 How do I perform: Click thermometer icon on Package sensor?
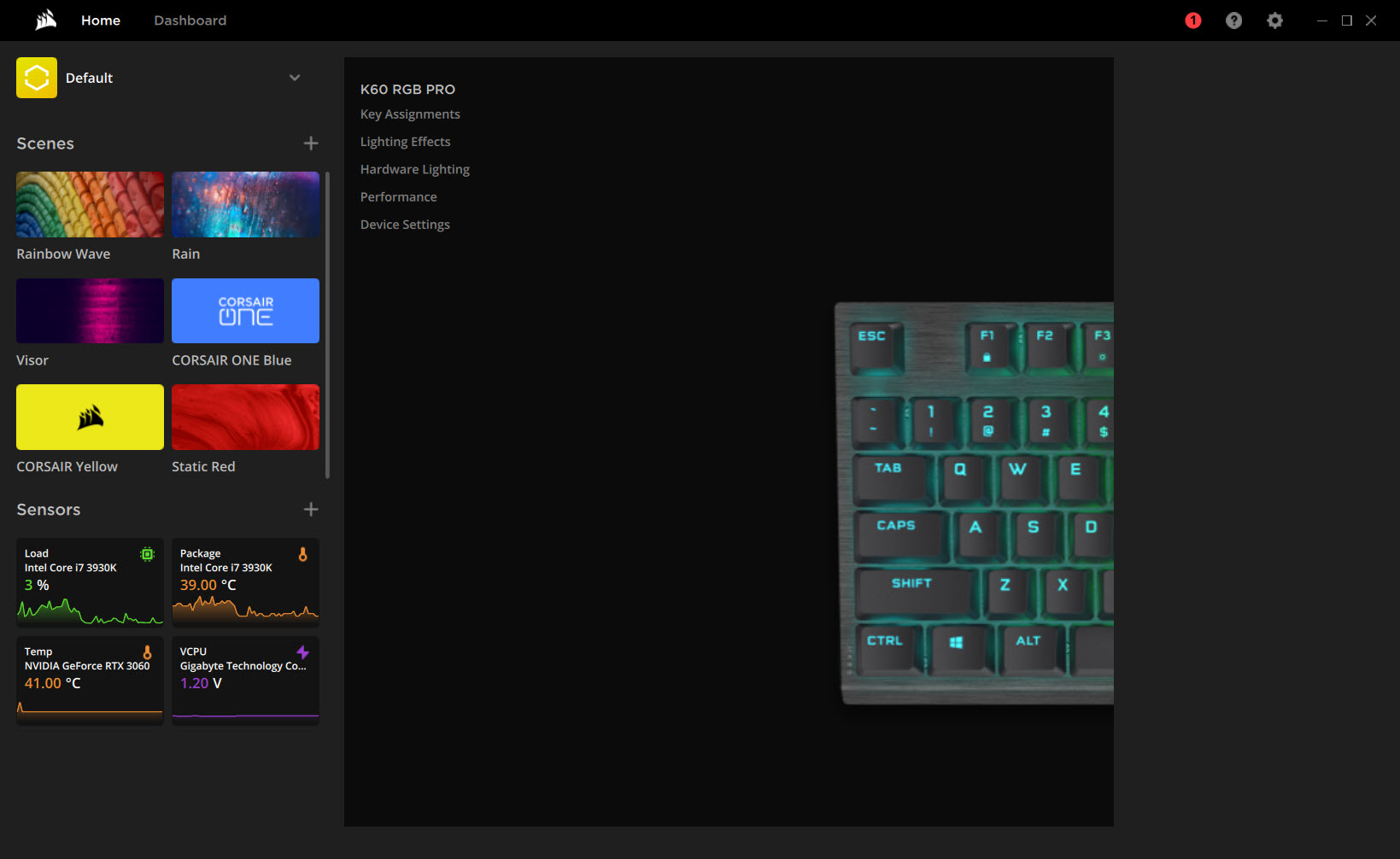tap(302, 554)
